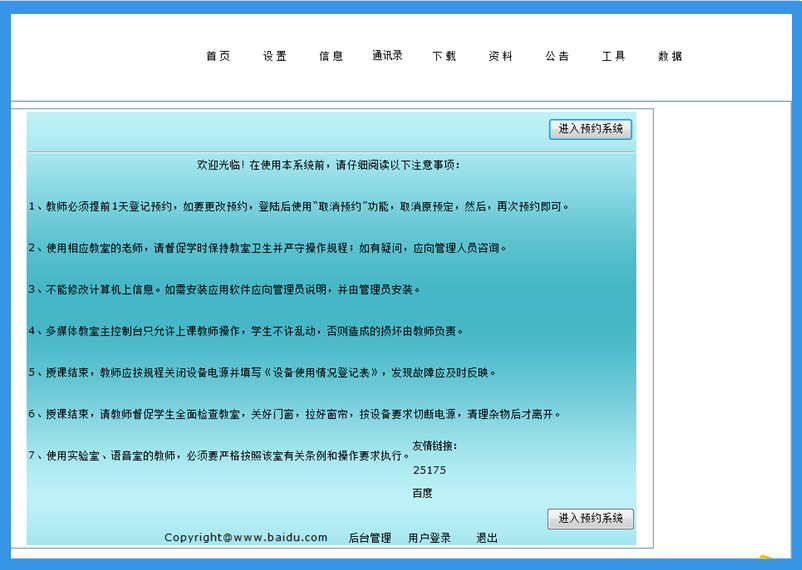Open the 首页 menu item
Image resolution: width=802 pixels, height=570 pixels.
[218, 56]
